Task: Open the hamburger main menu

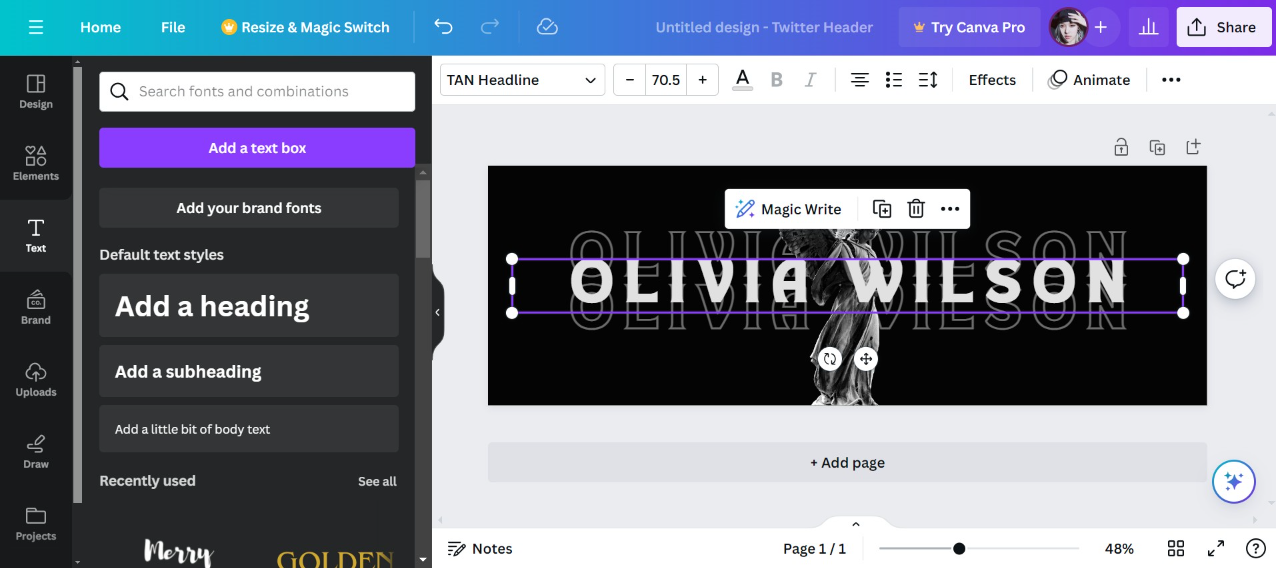Action: pyautogui.click(x=36, y=27)
